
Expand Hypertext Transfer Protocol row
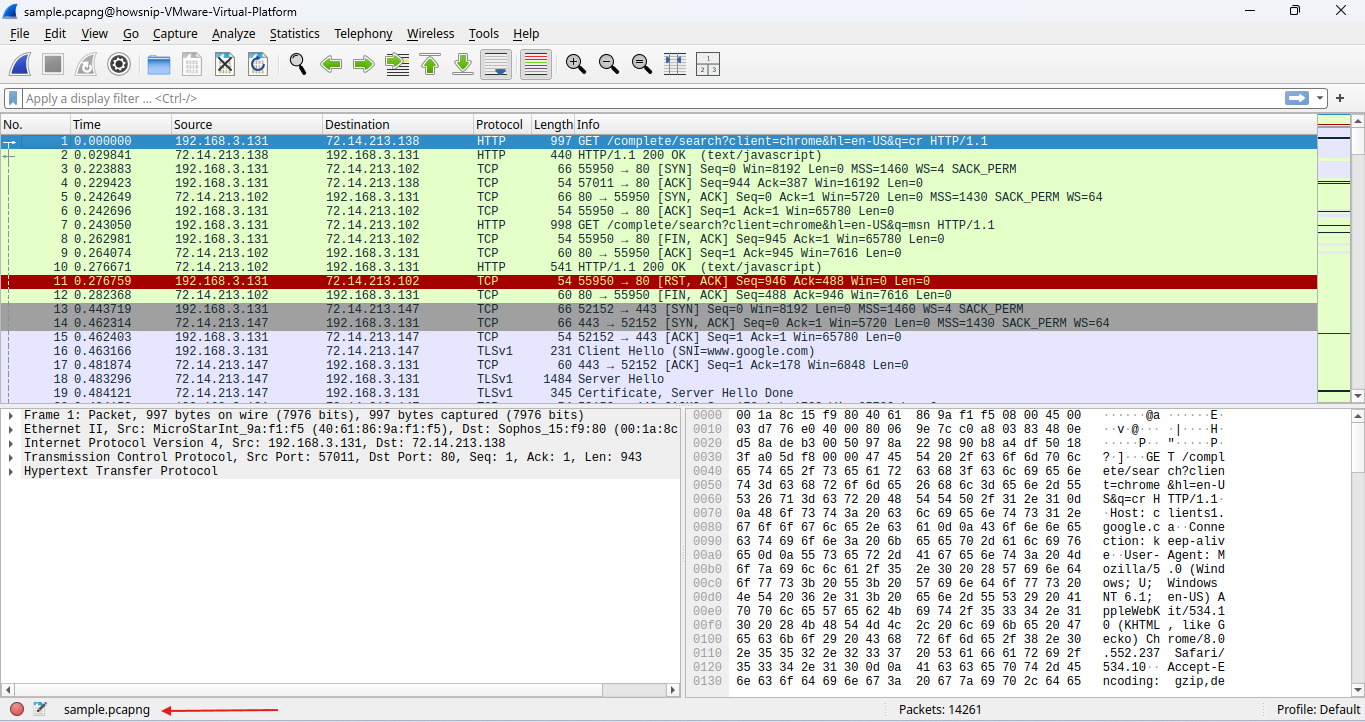pos(10,471)
